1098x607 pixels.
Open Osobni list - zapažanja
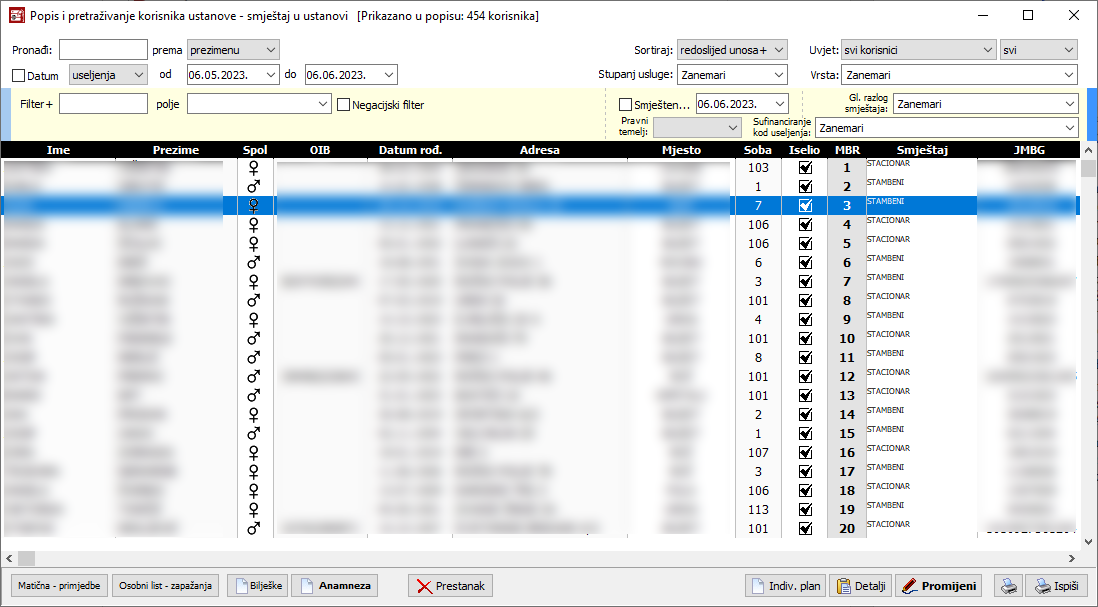166,586
